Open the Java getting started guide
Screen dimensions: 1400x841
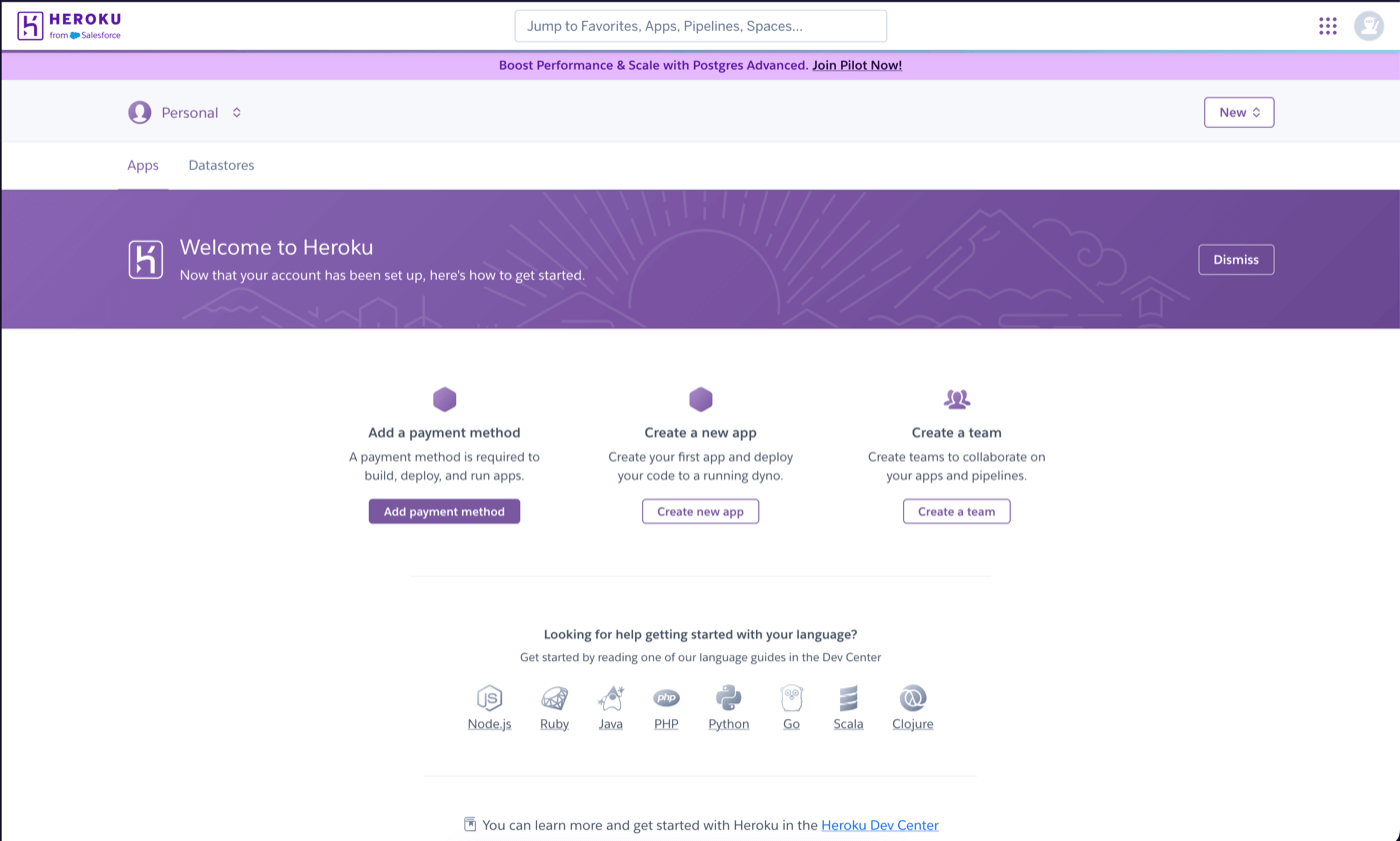[x=610, y=707]
